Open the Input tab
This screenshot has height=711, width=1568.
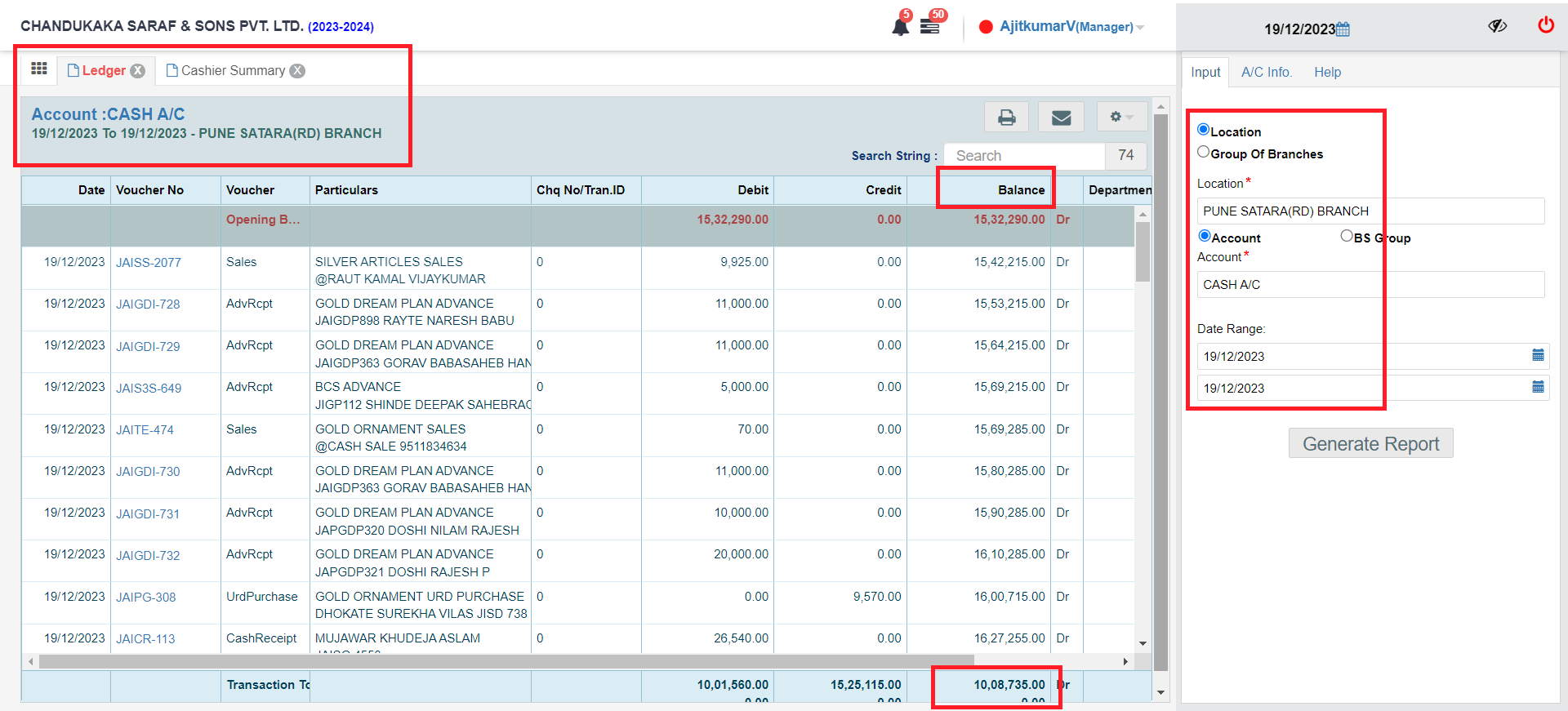pyautogui.click(x=1205, y=72)
